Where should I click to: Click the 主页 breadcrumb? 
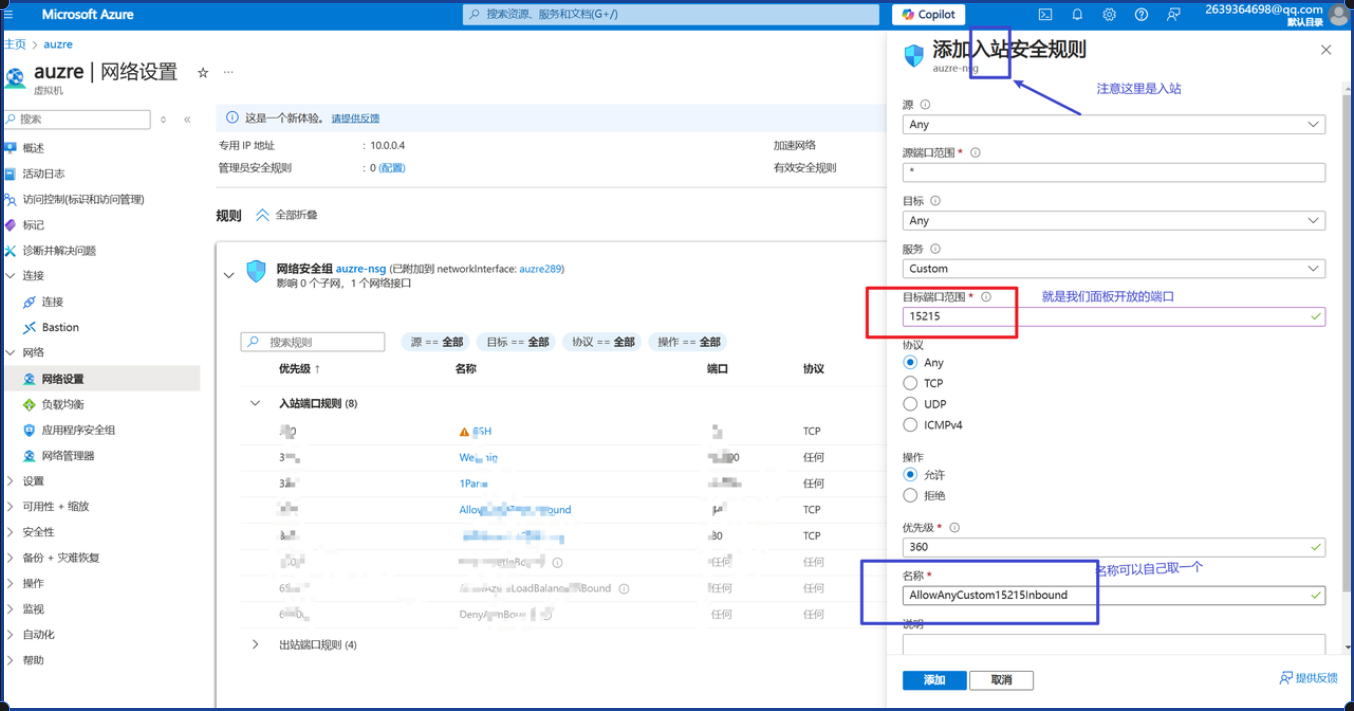point(15,45)
